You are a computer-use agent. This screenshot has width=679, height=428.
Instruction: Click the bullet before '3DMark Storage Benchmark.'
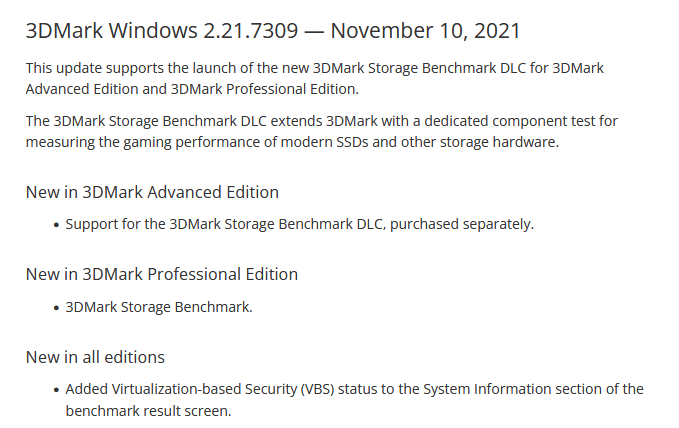tap(56, 308)
